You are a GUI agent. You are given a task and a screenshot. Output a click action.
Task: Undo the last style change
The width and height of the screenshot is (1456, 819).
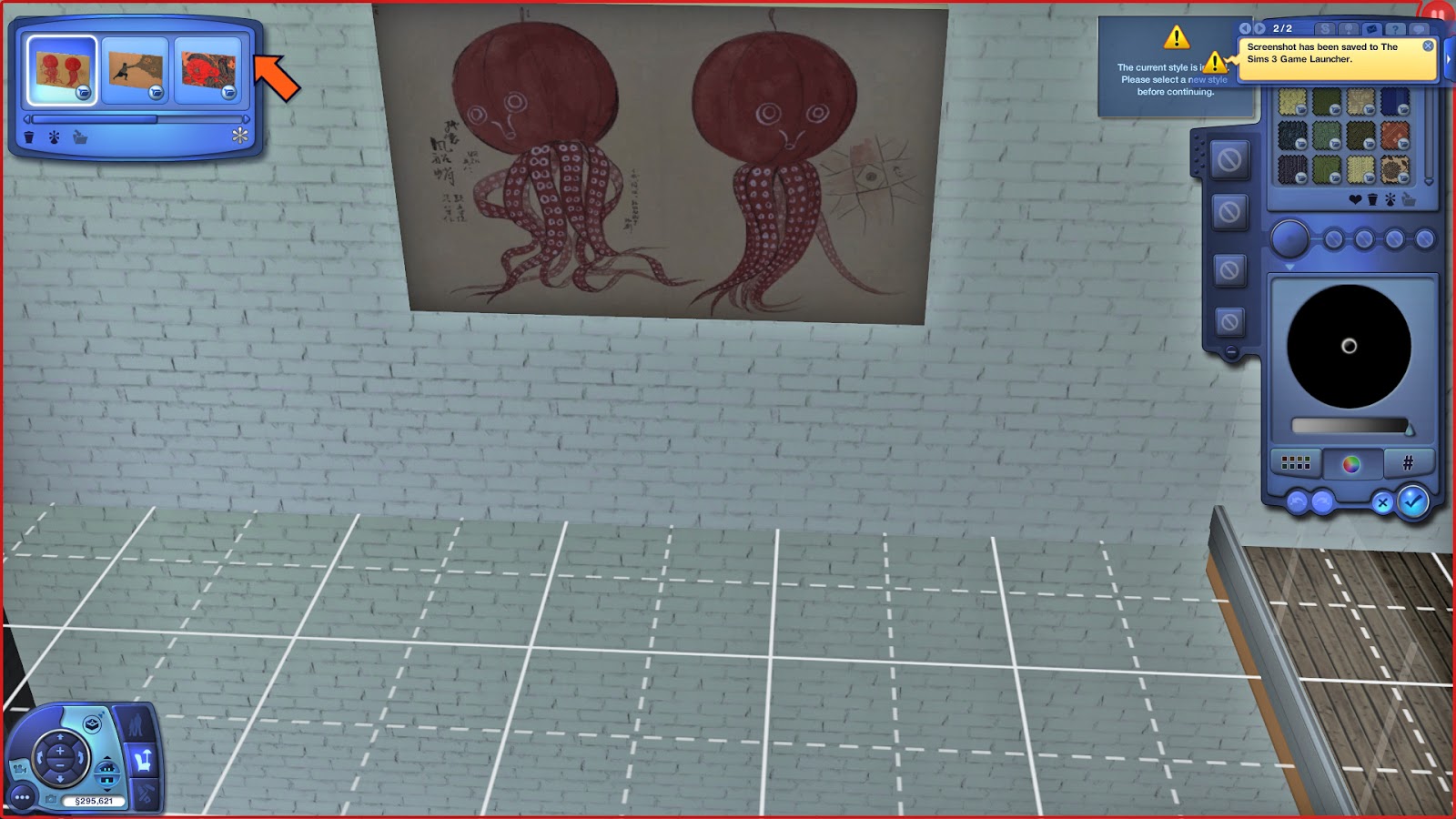pos(1297,501)
